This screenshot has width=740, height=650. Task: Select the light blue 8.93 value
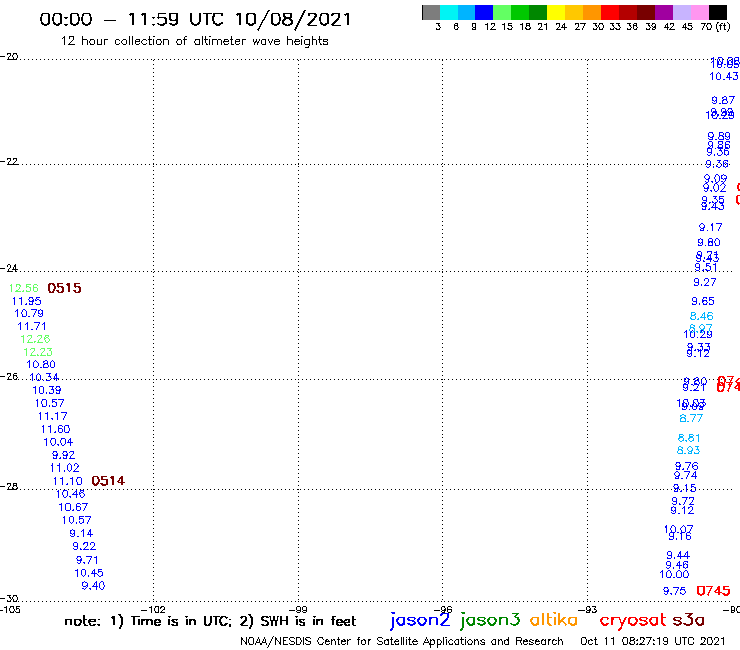(x=688, y=450)
